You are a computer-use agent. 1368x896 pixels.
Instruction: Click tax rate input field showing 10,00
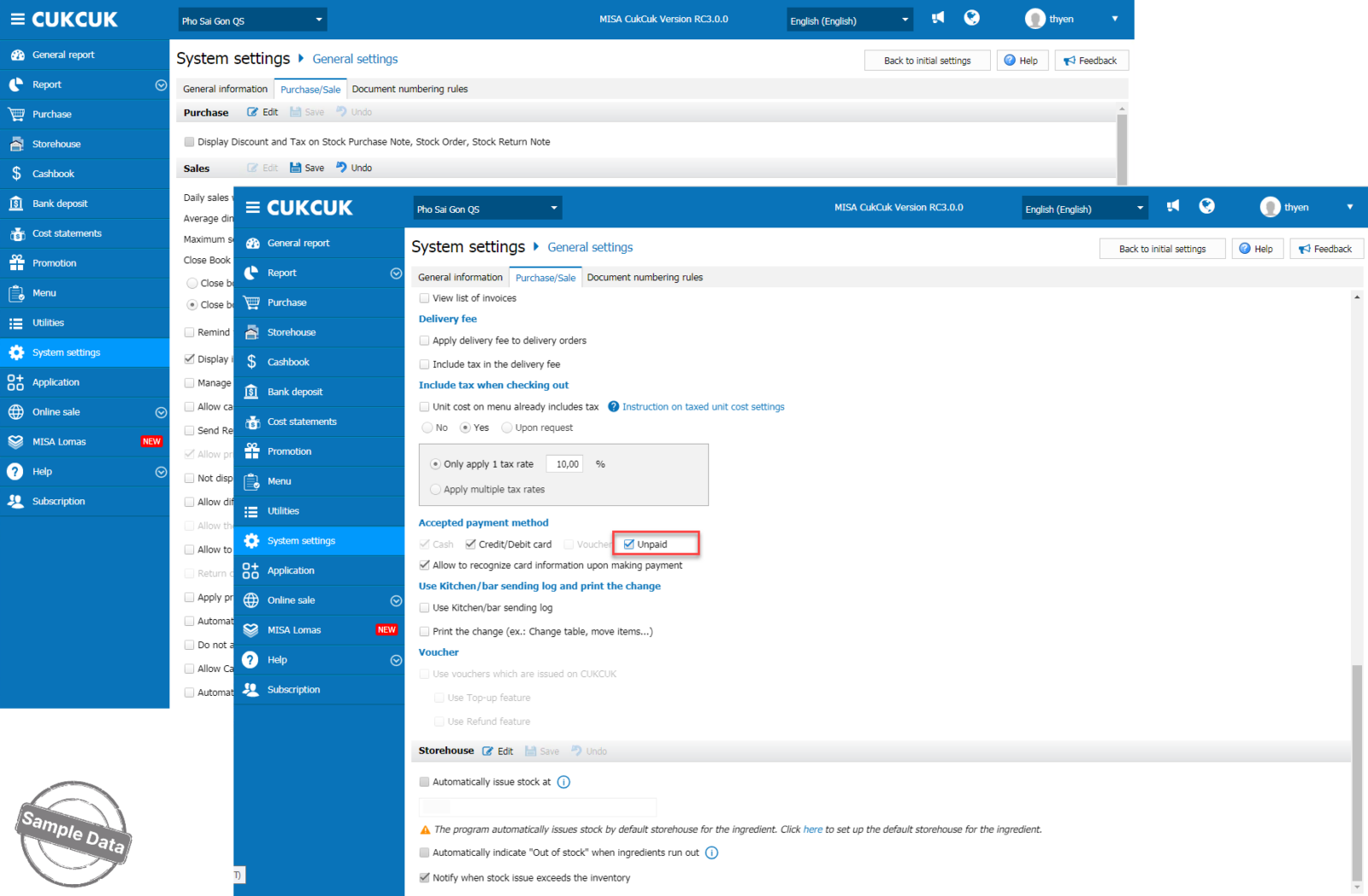(564, 464)
